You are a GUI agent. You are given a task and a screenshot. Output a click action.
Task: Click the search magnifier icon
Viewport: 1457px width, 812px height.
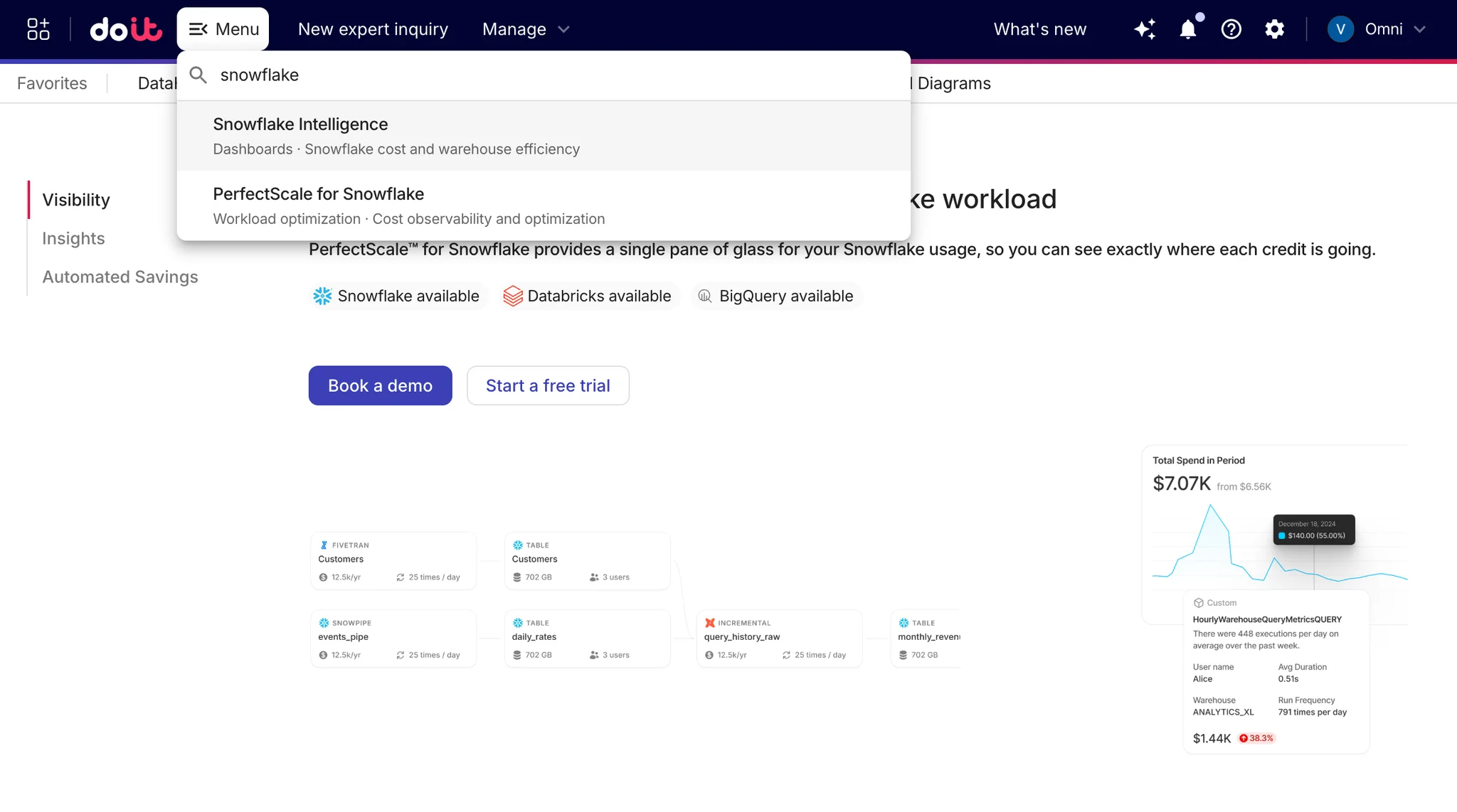[198, 75]
